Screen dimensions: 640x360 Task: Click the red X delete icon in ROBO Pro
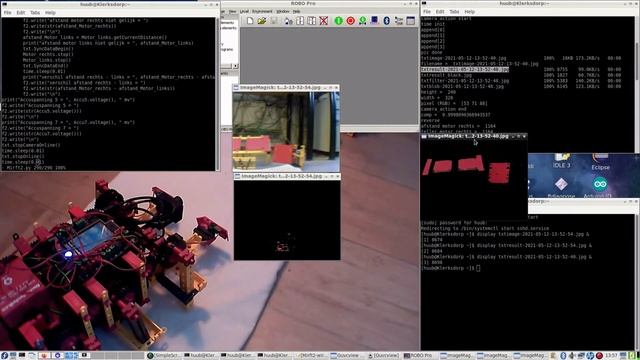(324, 20)
